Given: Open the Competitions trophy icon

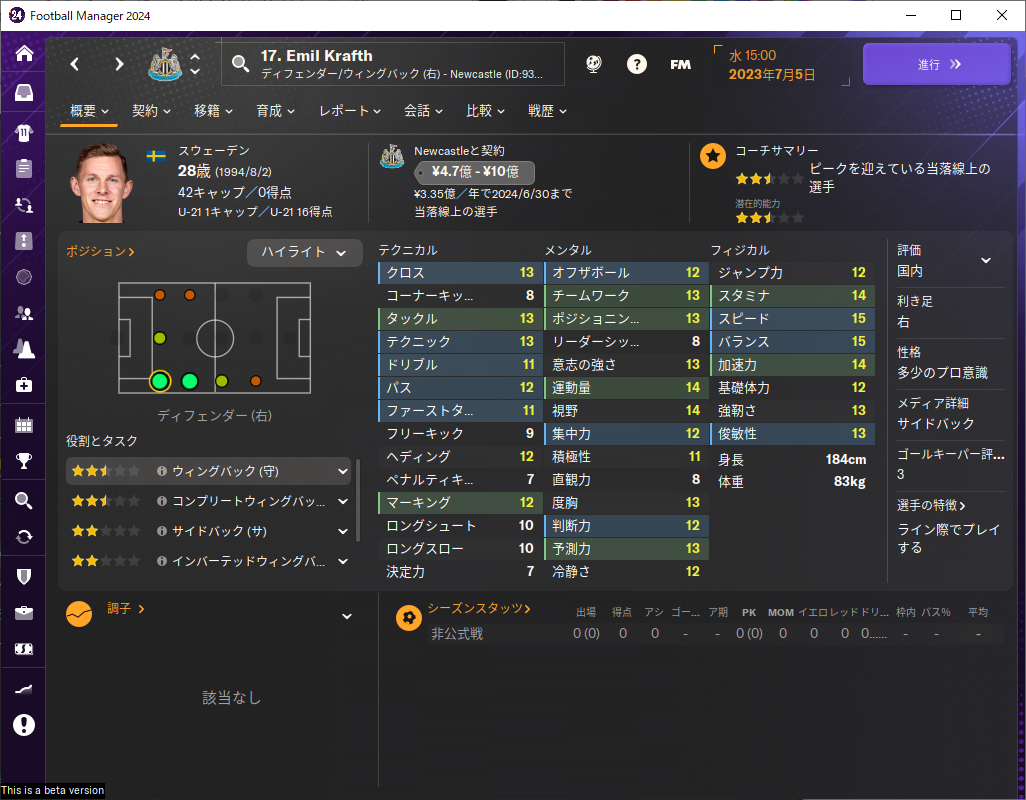Looking at the screenshot, I should pyautogui.click(x=24, y=461).
